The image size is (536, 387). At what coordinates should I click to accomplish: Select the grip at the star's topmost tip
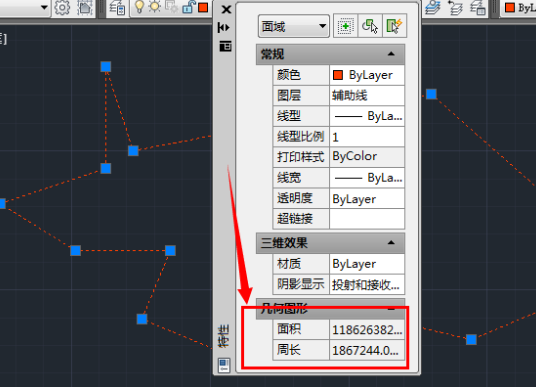(x=106, y=66)
